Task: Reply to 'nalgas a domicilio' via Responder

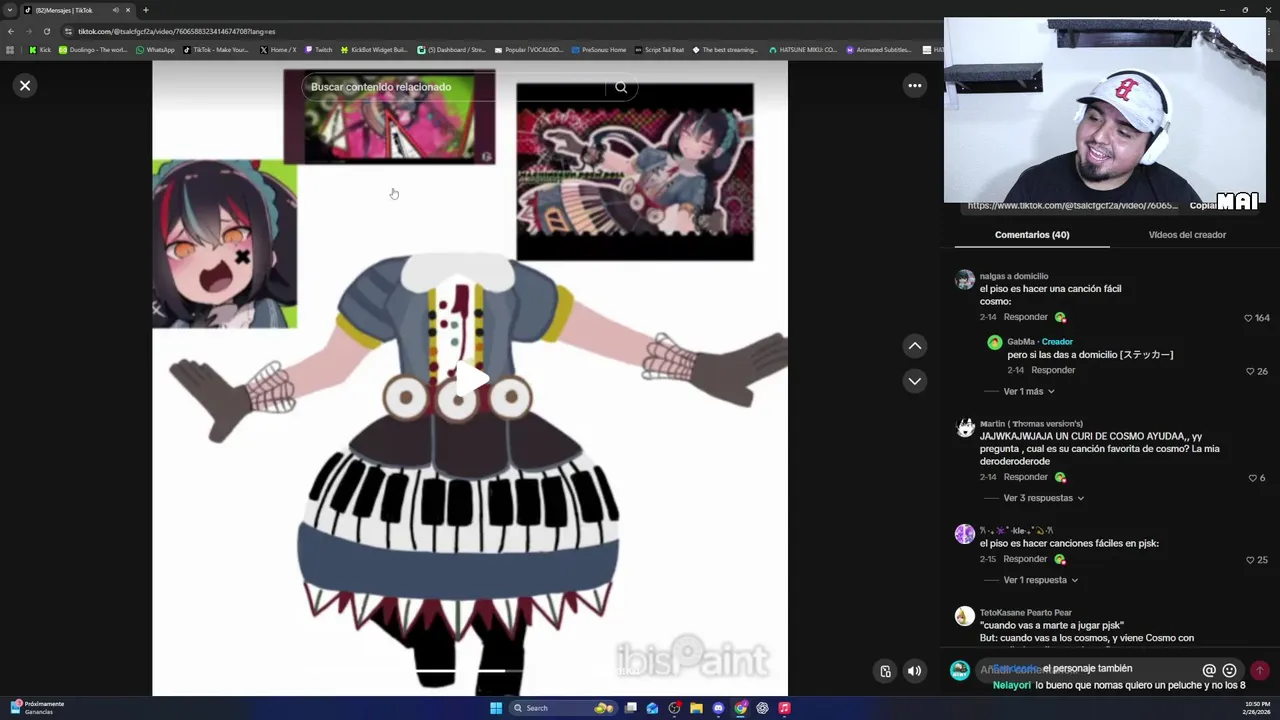Action: pos(1025,317)
